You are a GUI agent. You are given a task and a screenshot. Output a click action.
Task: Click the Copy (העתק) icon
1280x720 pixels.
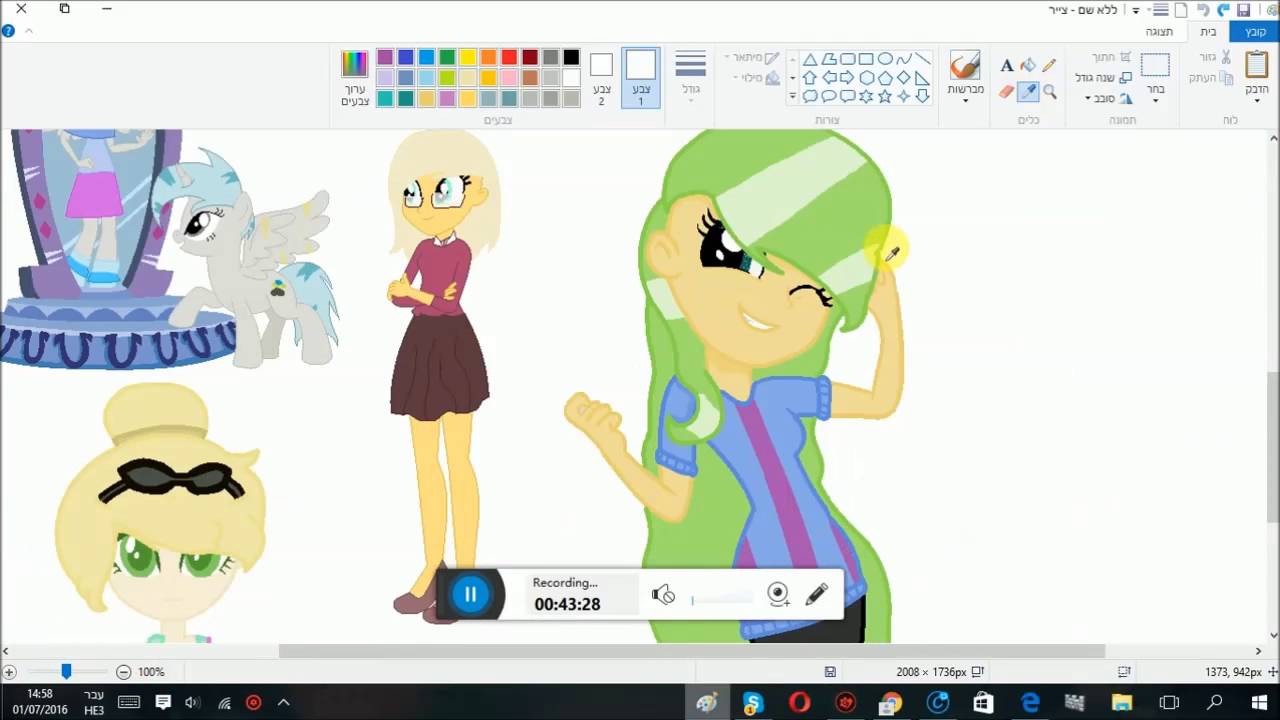pyautogui.click(x=1226, y=77)
